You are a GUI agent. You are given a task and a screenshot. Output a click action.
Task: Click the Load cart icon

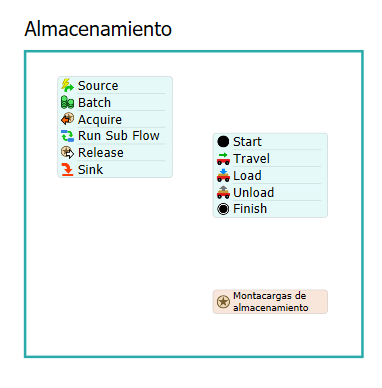pos(223,175)
